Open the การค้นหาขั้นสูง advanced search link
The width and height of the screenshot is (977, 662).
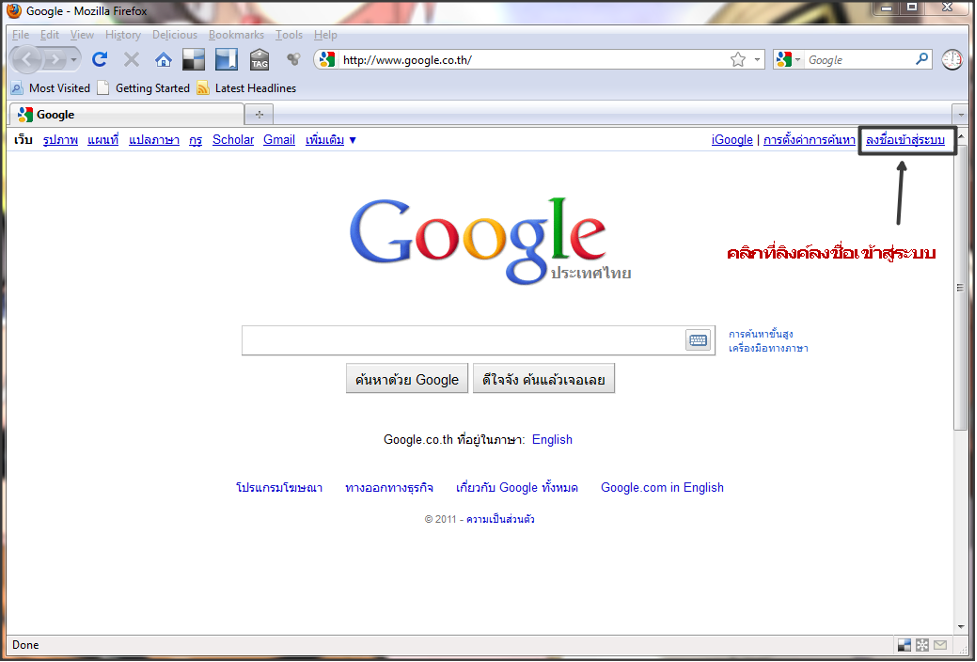click(x=761, y=334)
